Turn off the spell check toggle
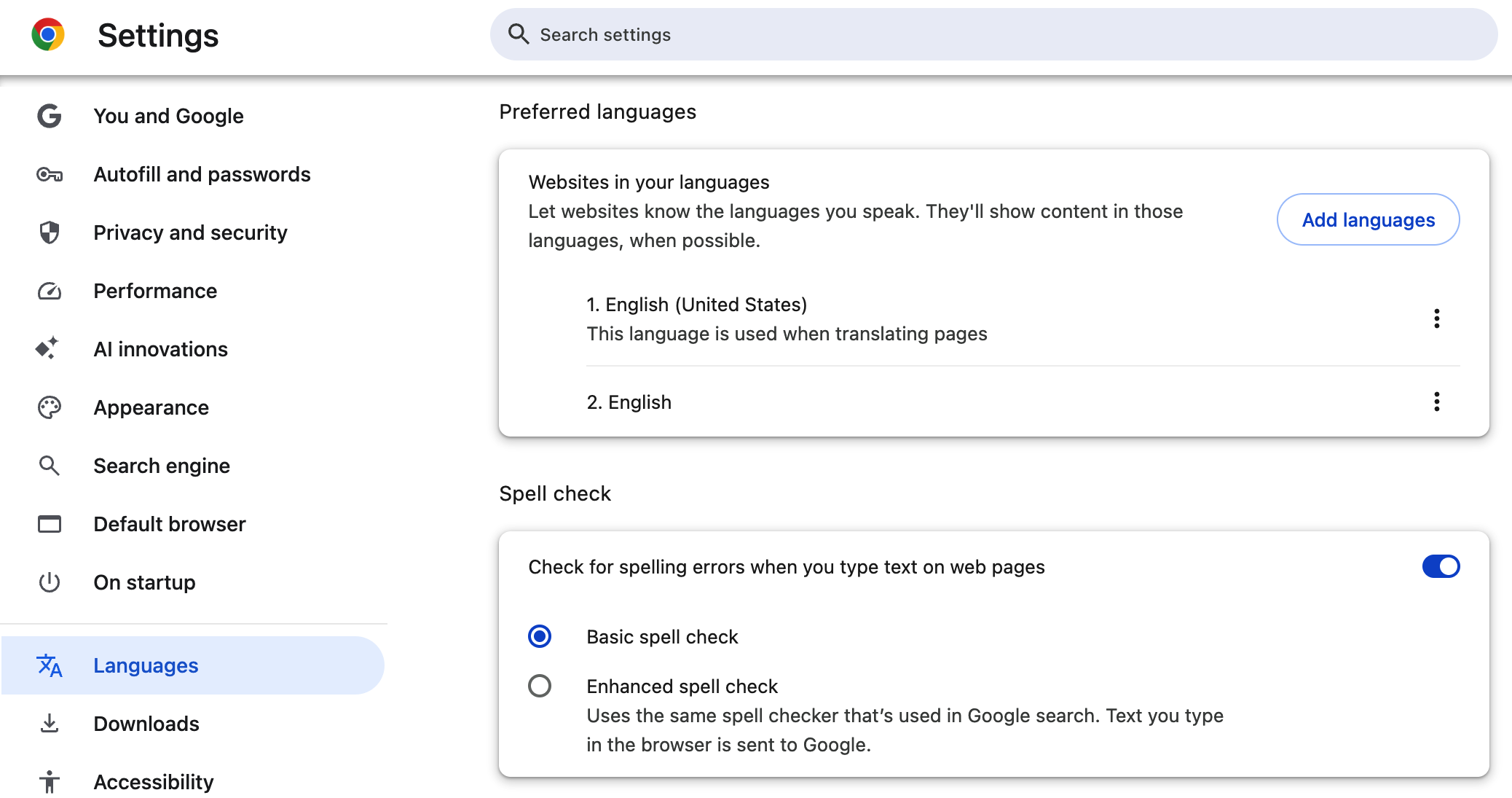Screen dimensions: 1512x798 [x=1441, y=566]
